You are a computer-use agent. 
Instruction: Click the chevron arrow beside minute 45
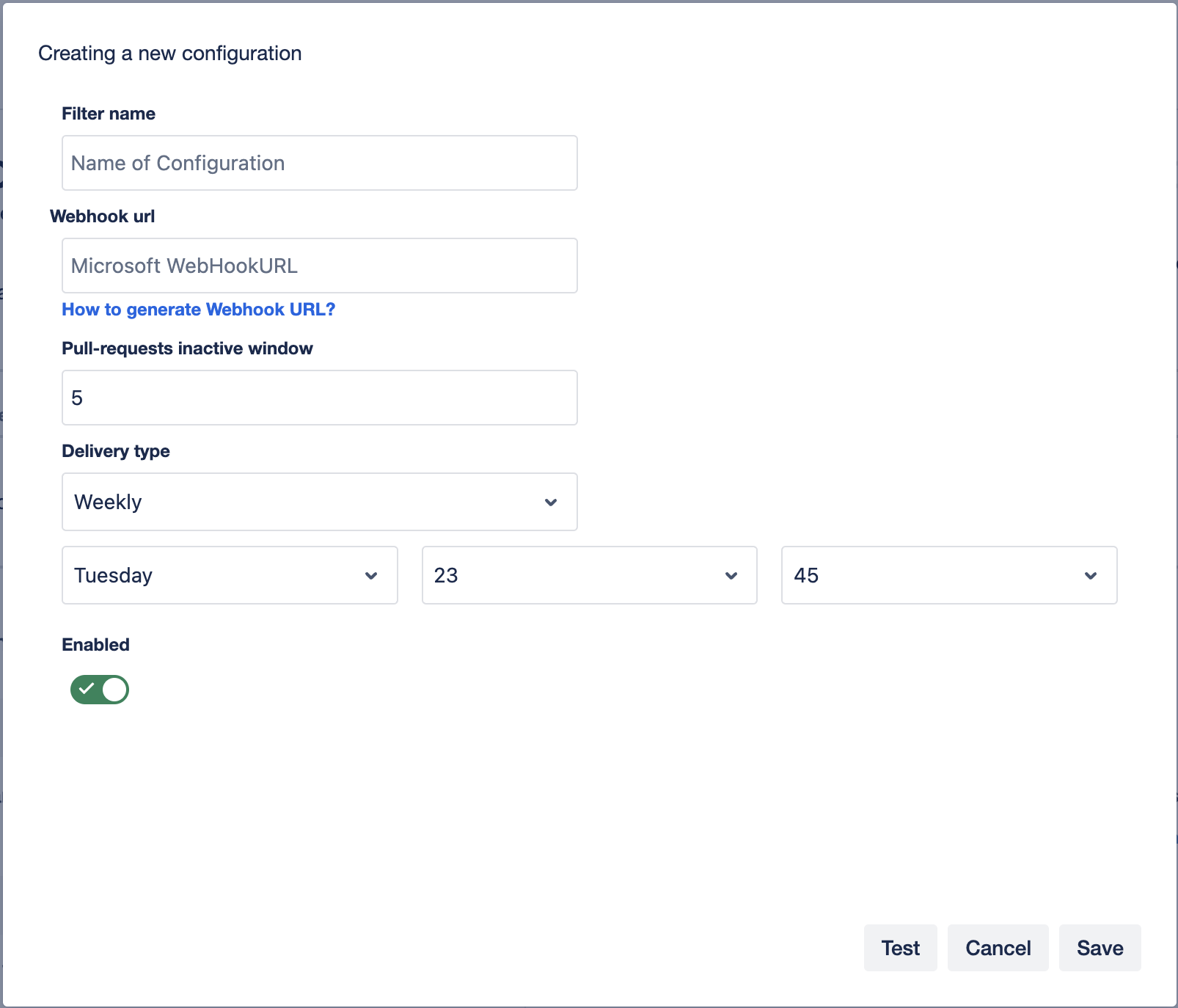pos(1090,576)
